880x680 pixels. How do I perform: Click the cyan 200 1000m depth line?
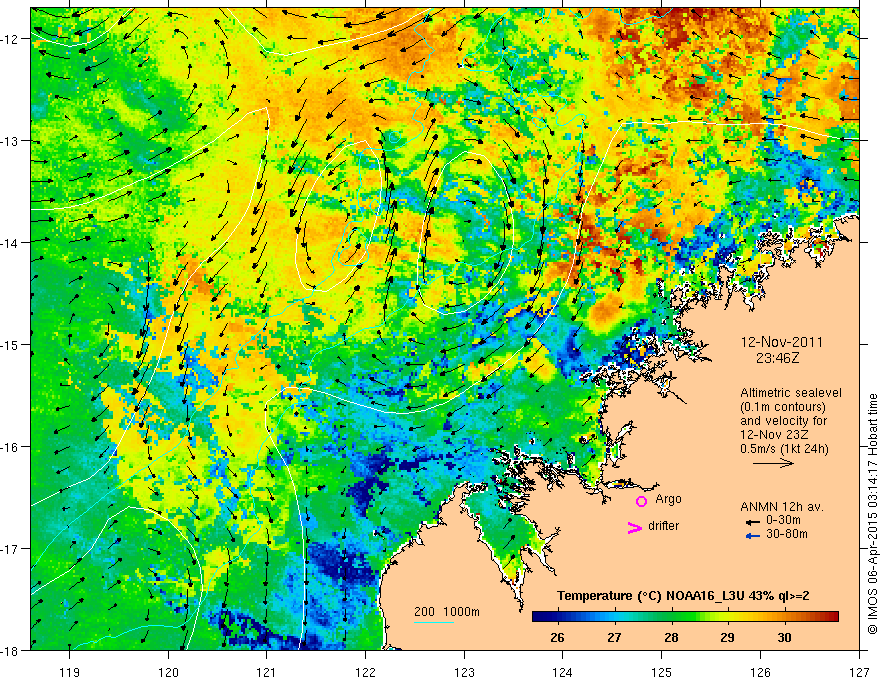tap(434, 622)
